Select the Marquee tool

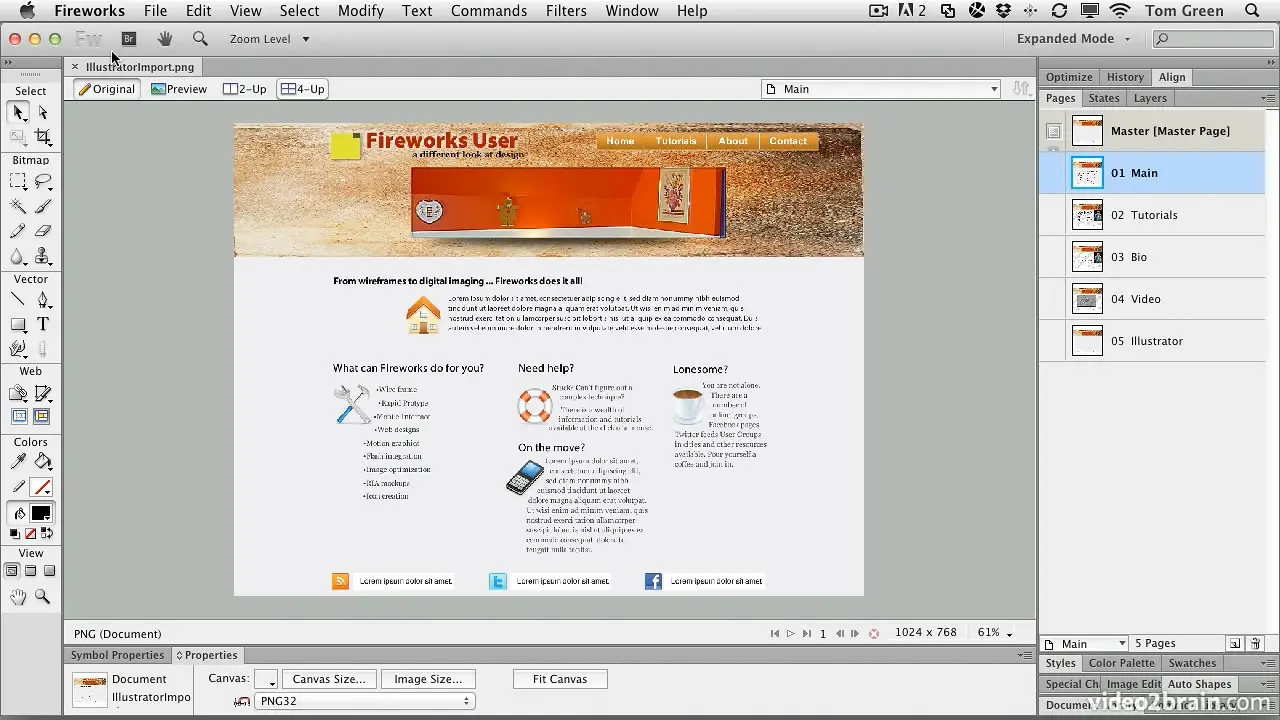point(19,182)
